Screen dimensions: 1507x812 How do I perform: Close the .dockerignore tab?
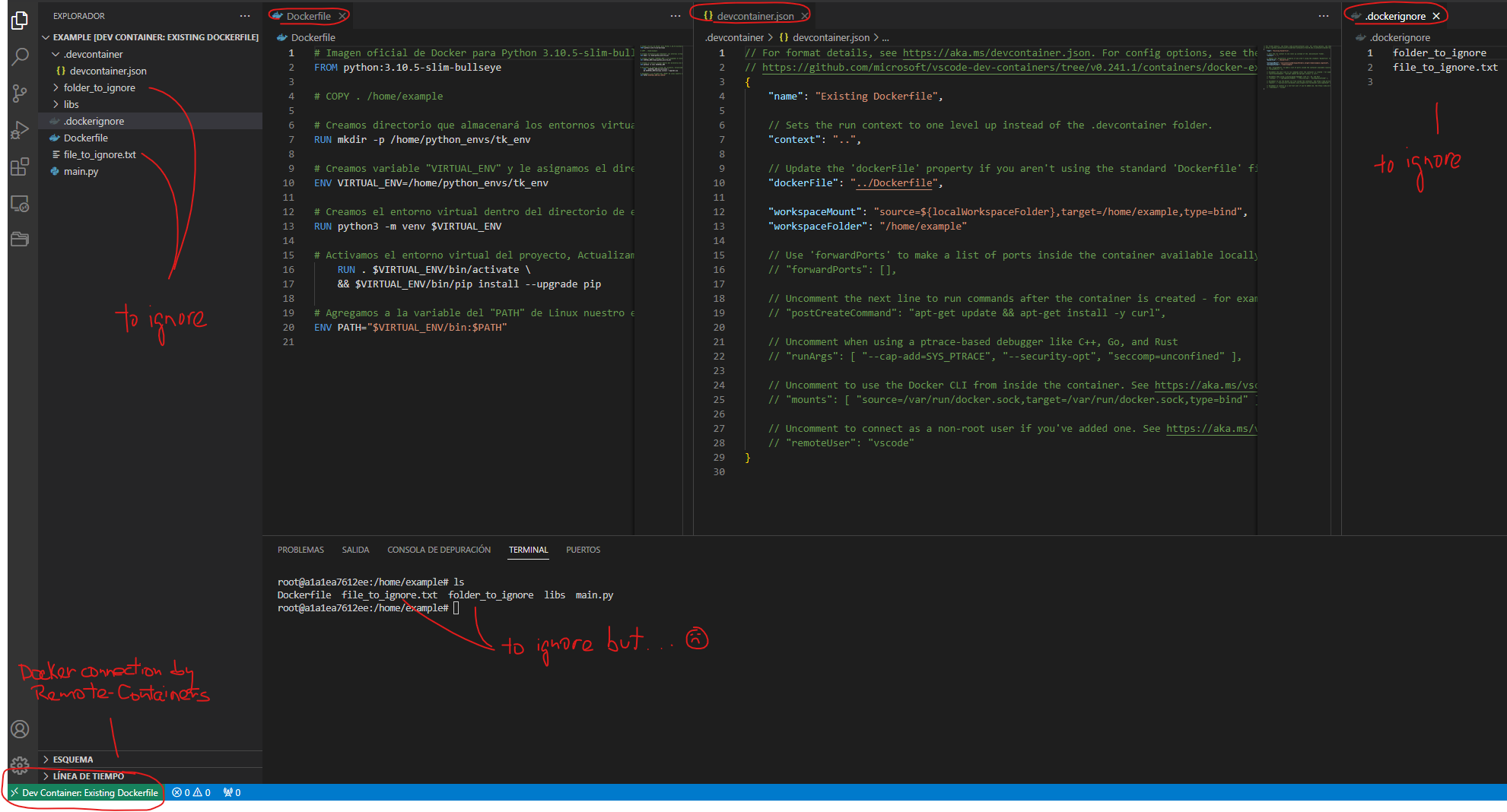pyautogui.click(x=1436, y=16)
